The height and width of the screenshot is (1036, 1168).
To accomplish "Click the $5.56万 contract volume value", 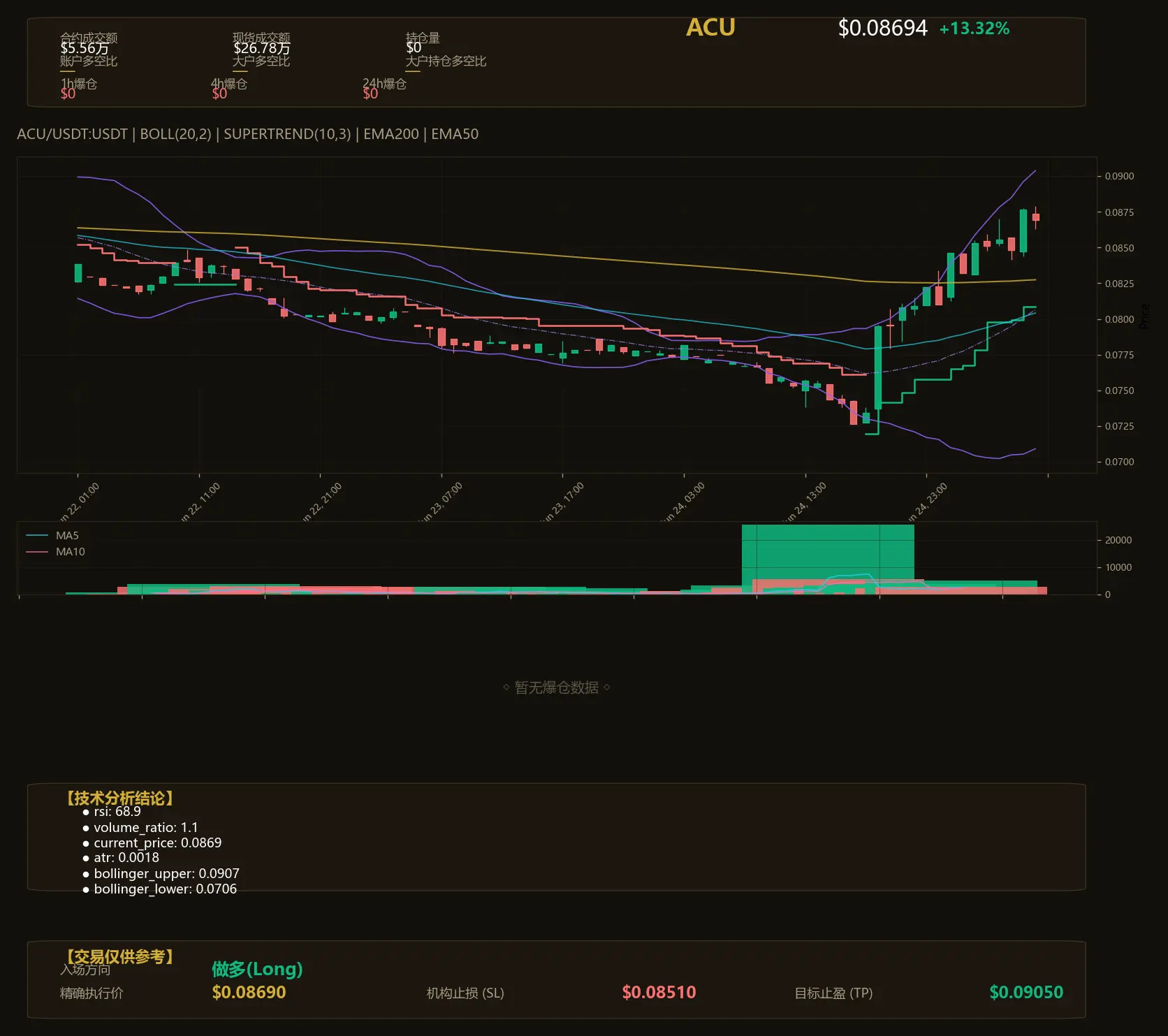I will point(85,48).
